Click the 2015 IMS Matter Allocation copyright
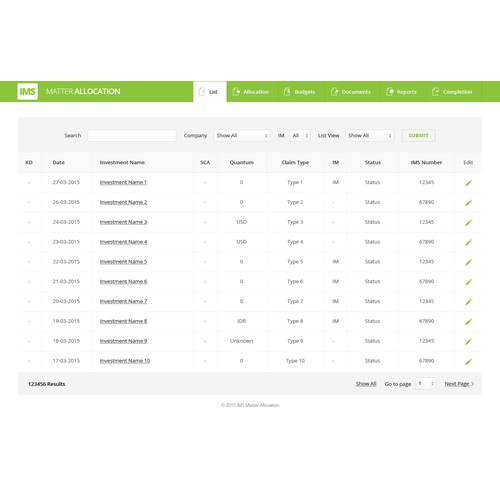500x500 pixels. (x=250, y=405)
